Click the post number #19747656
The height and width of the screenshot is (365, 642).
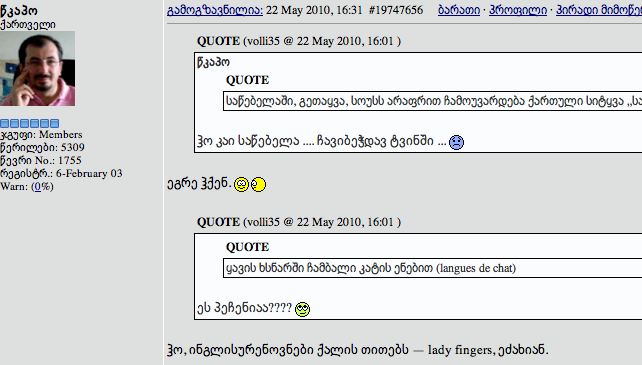click(396, 10)
